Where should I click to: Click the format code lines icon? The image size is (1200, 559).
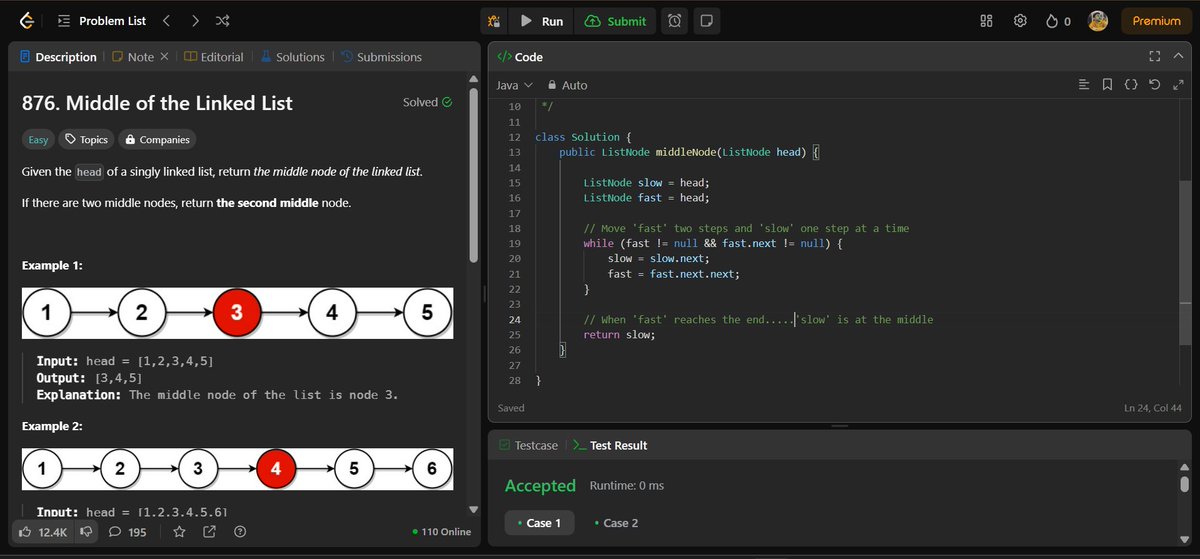coord(1084,85)
